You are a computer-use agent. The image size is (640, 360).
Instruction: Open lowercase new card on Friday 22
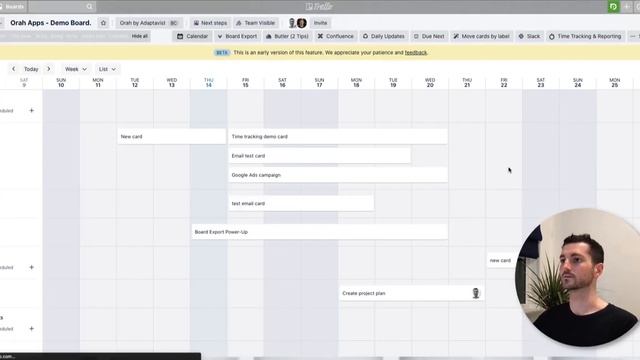click(501, 260)
